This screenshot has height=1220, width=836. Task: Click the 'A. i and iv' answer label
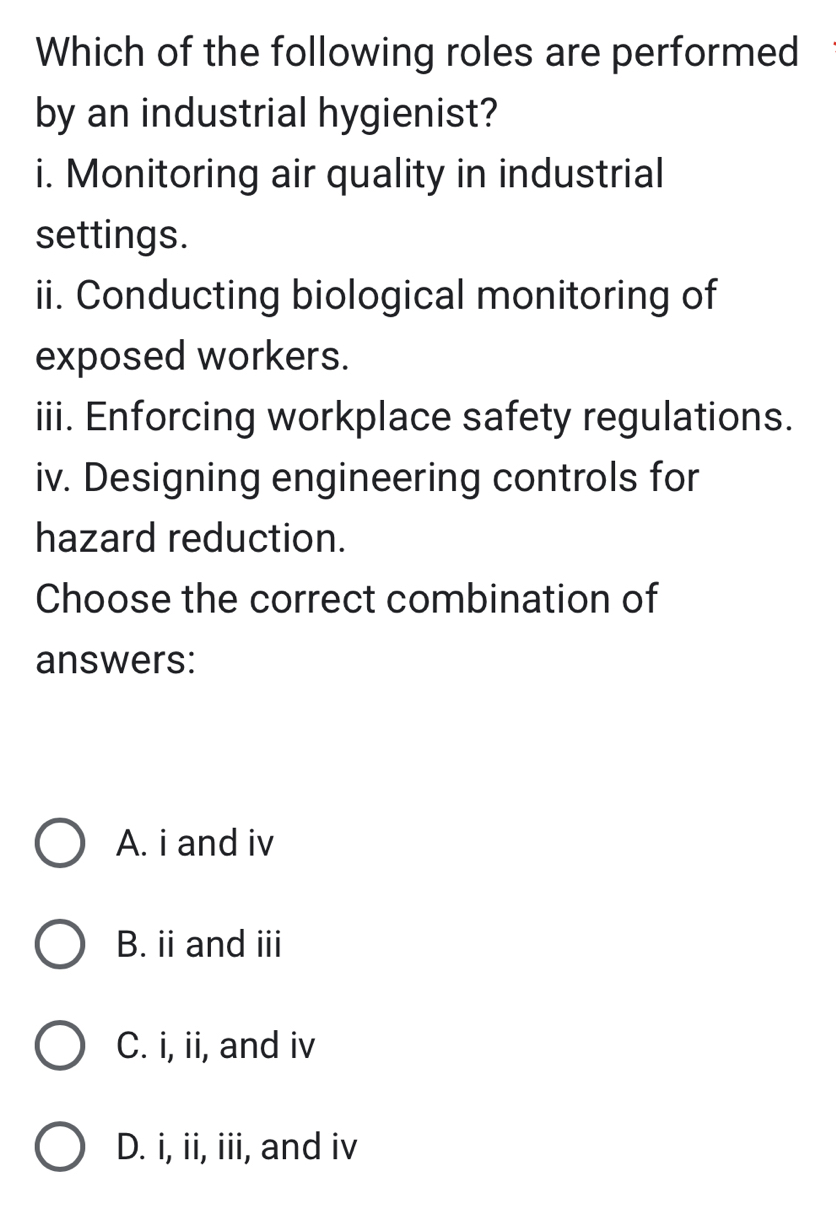point(194,844)
